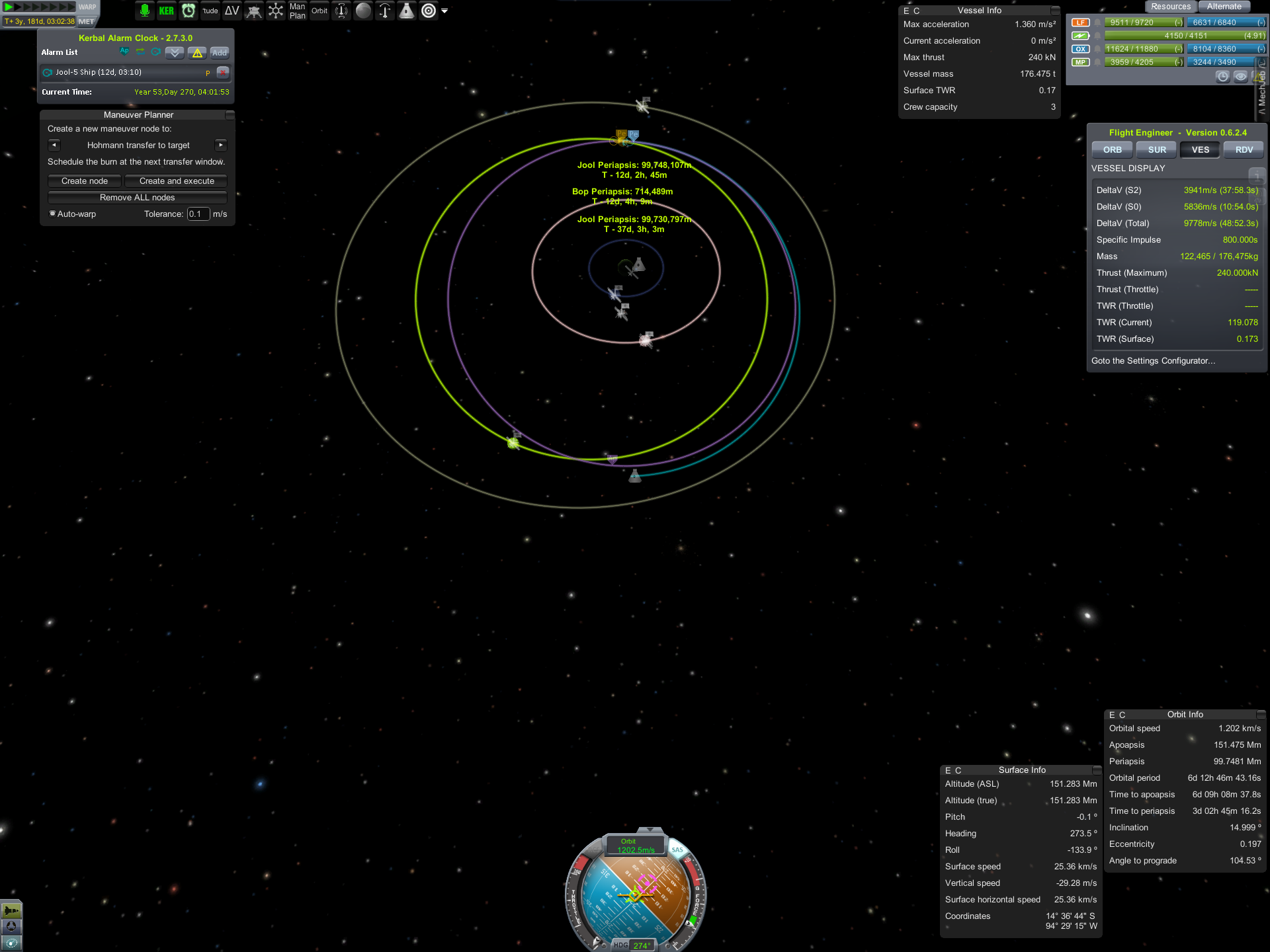Image resolution: width=1270 pixels, height=952 pixels.
Task: Click C button in Orbit Info window
Action: click(x=1122, y=715)
